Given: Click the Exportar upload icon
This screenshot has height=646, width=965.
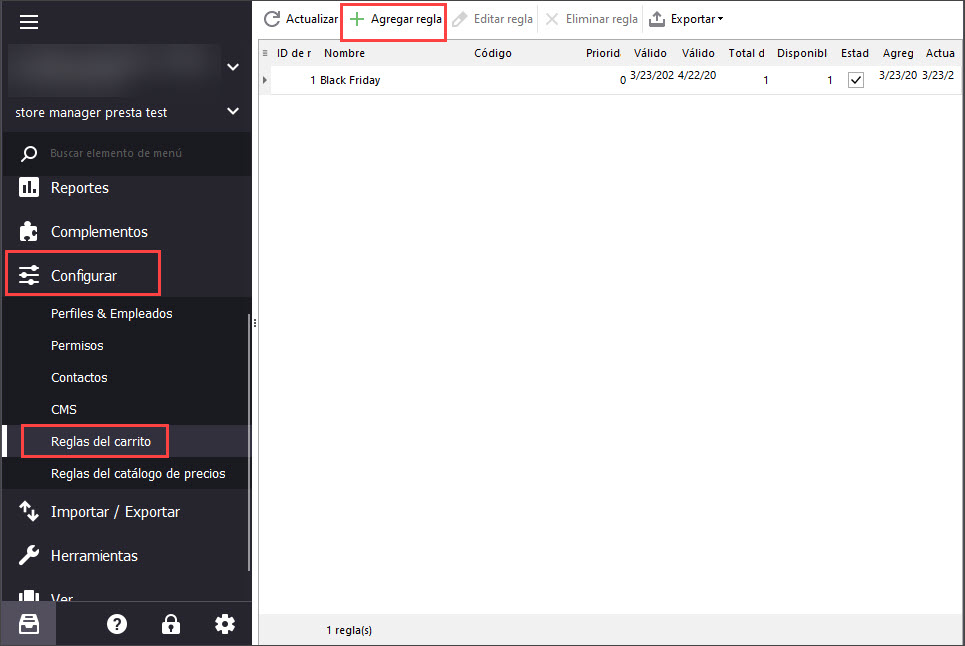Looking at the screenshot, I should point(657,19).
